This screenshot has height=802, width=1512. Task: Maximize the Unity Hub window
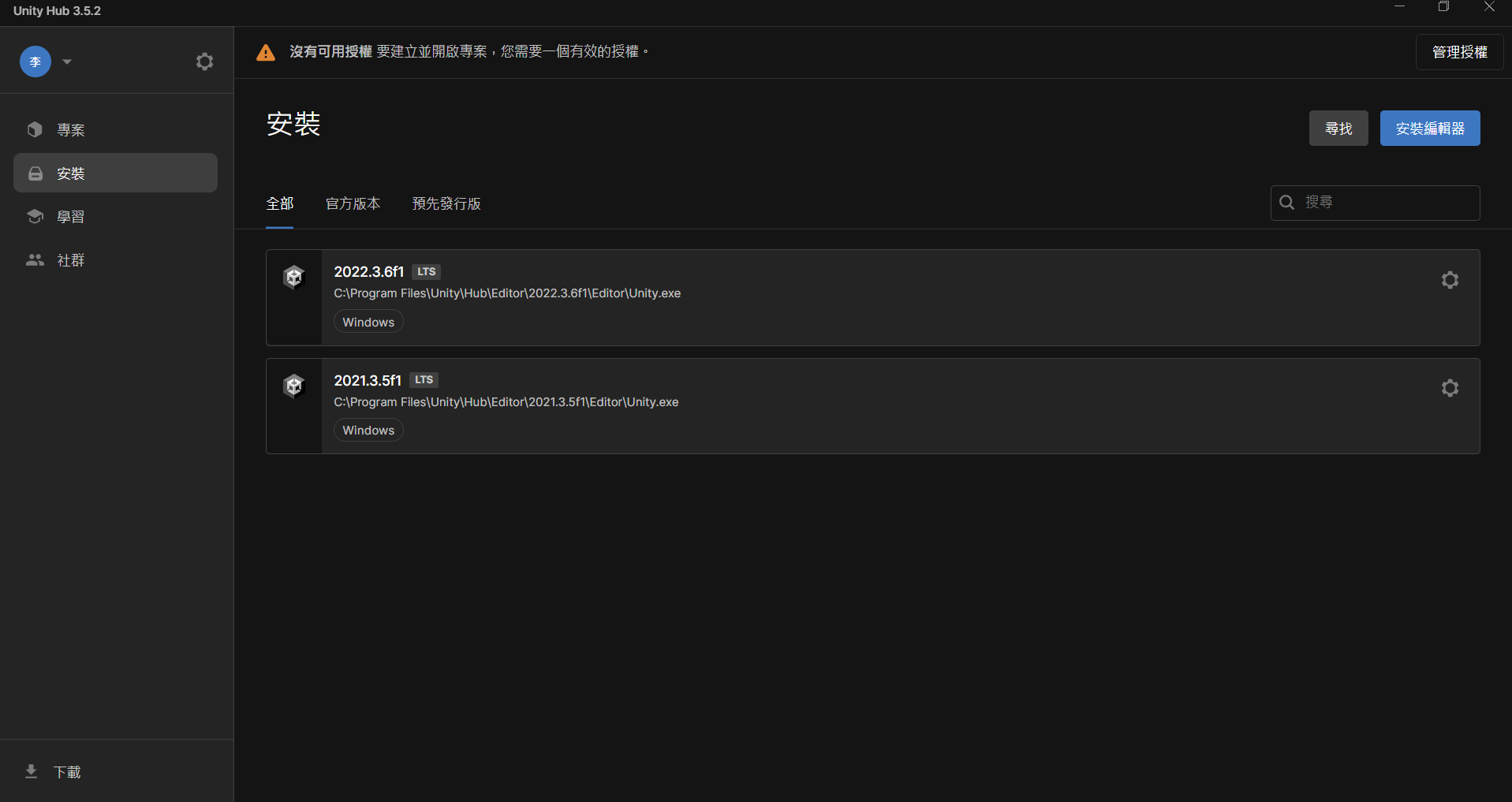(x=1443, y=7)
